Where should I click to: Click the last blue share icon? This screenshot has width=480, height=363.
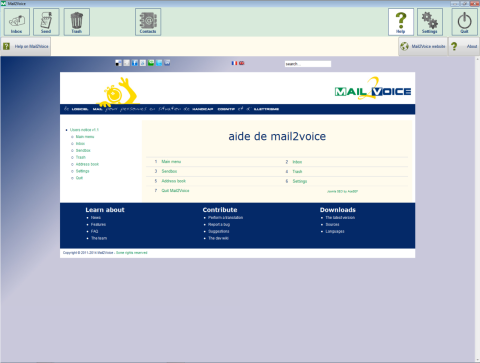coord(167,63)
